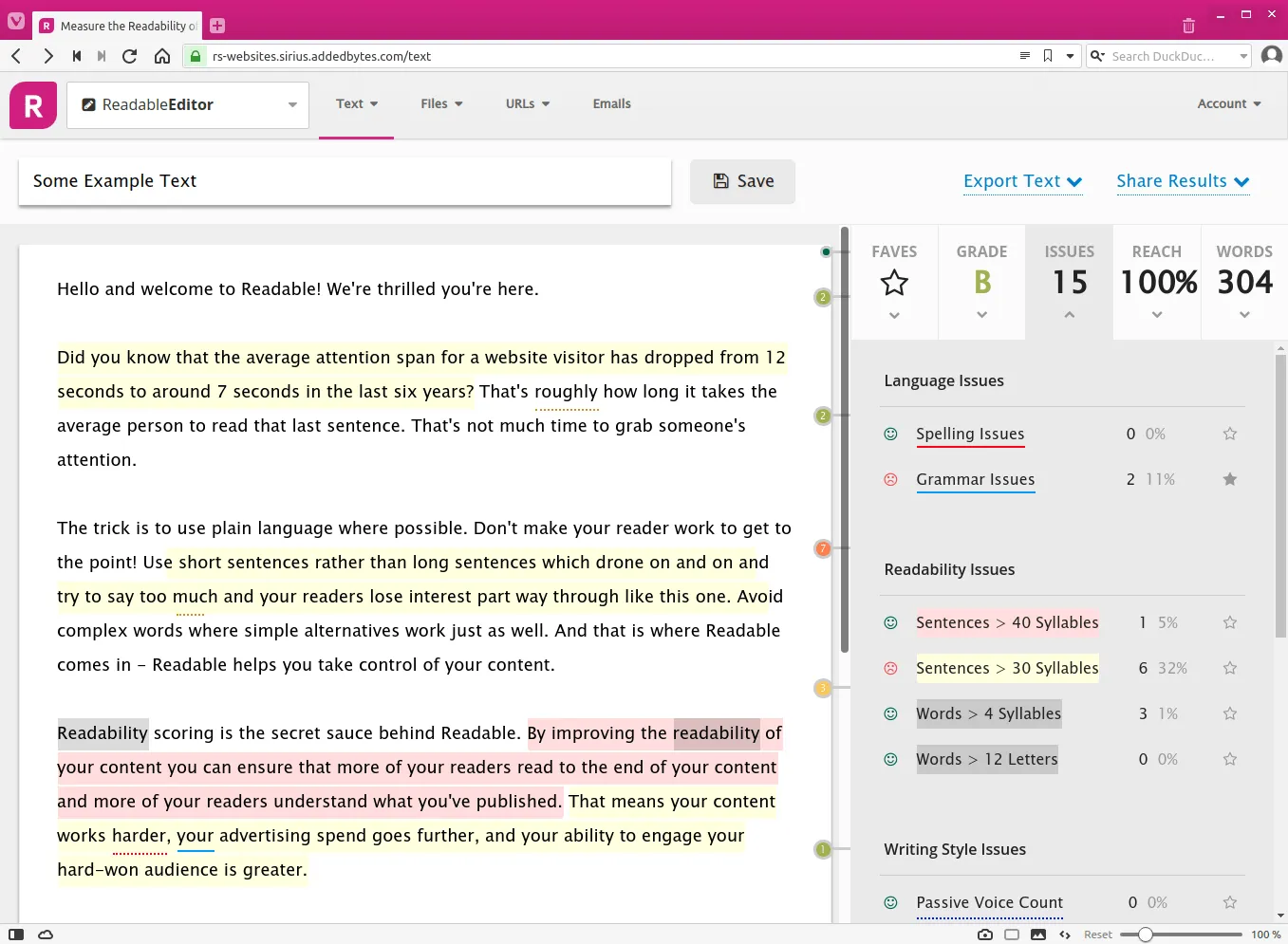Toggle the browser side panel icon
This screenshot has height=944, width=1288.
click(x=16, y=935)
